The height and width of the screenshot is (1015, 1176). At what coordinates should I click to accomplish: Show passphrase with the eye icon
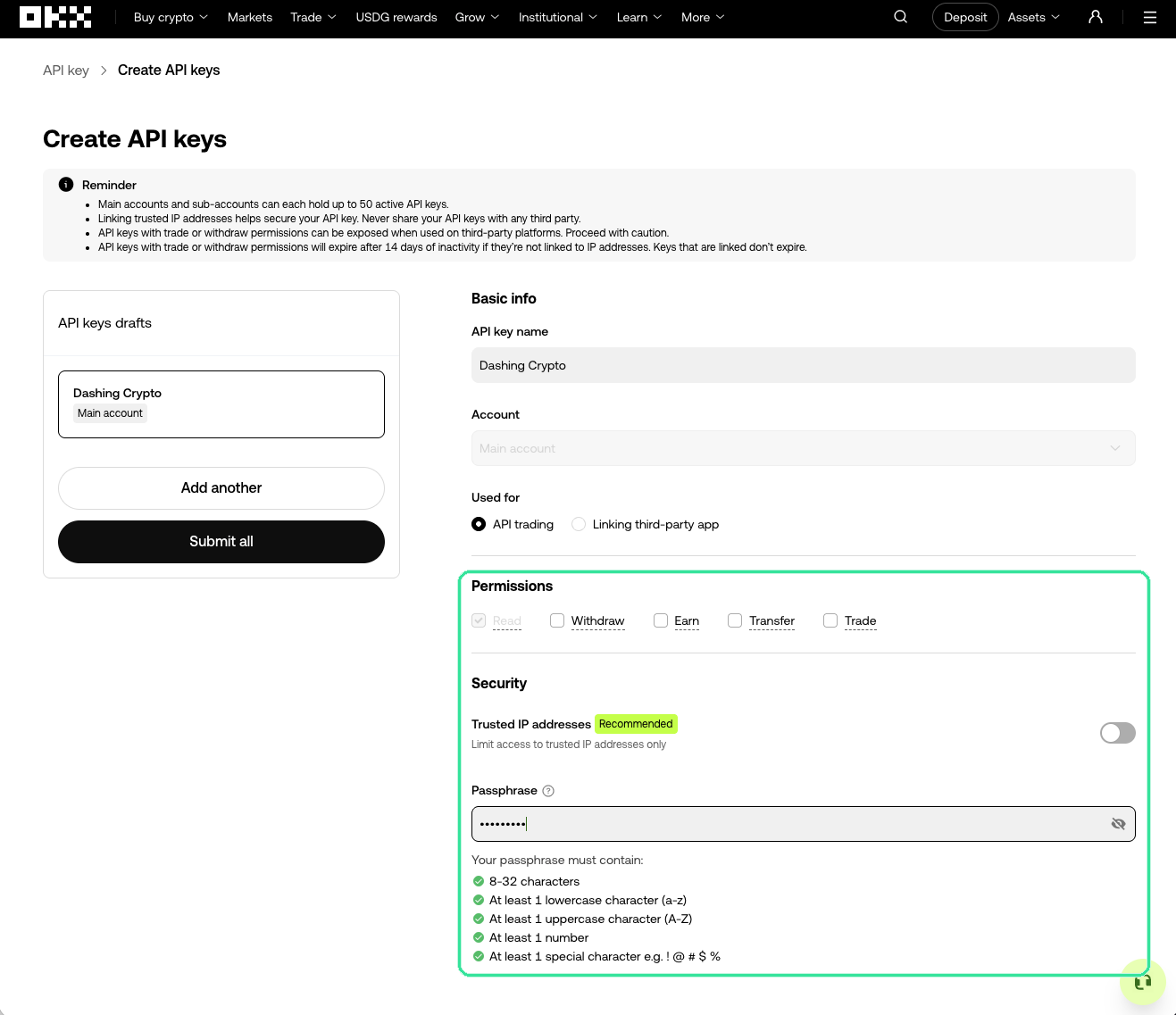coord(1118,824)
